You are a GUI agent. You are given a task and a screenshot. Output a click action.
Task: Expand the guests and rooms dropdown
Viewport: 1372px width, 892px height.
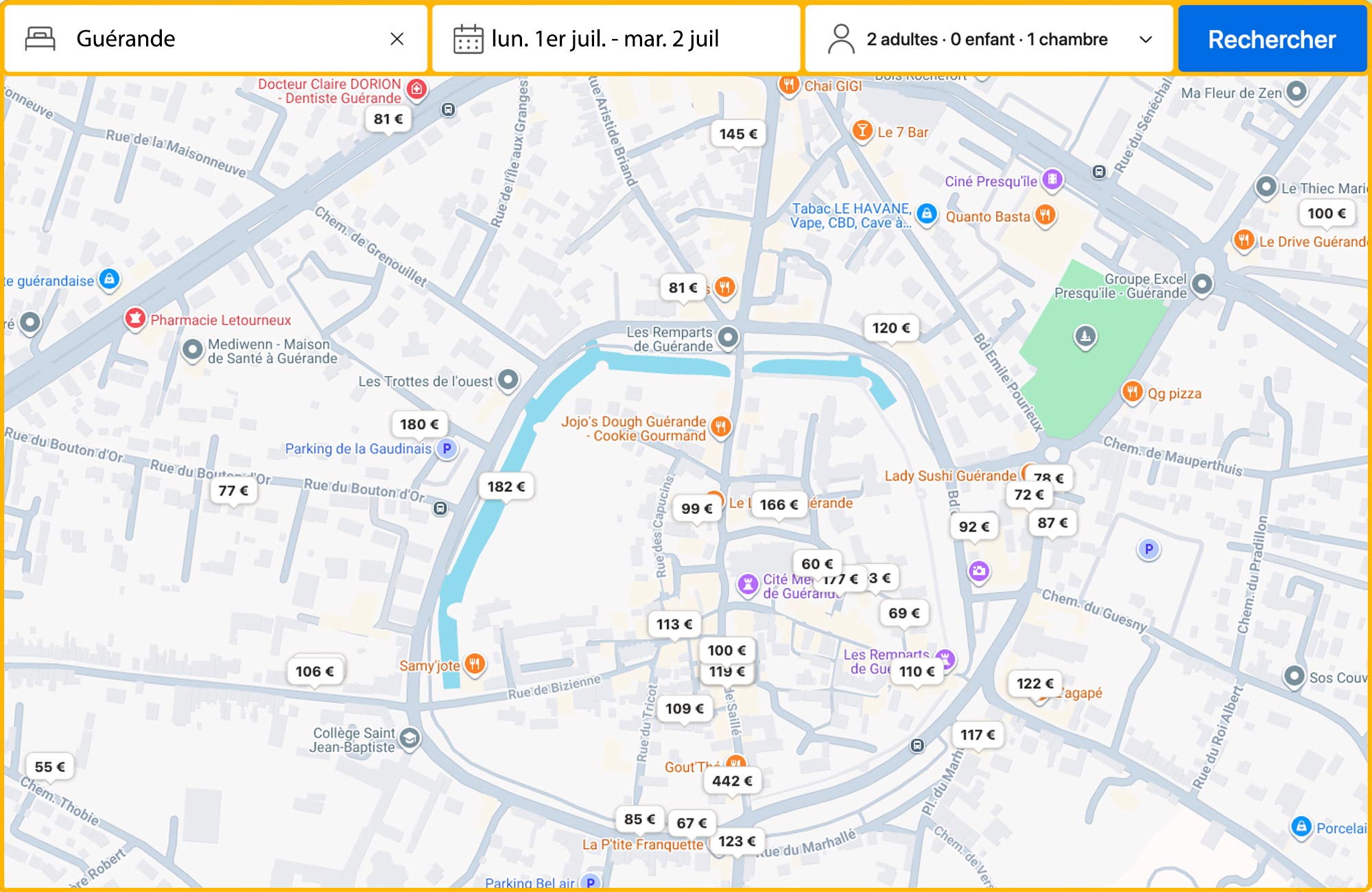tap(1145, 39)
